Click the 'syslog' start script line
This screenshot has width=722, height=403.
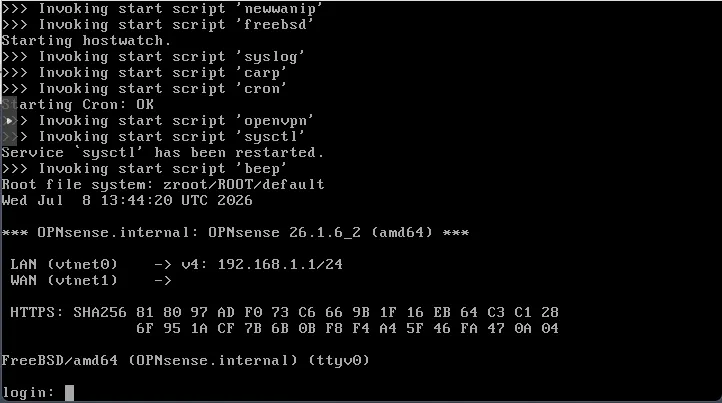[153, 57]
